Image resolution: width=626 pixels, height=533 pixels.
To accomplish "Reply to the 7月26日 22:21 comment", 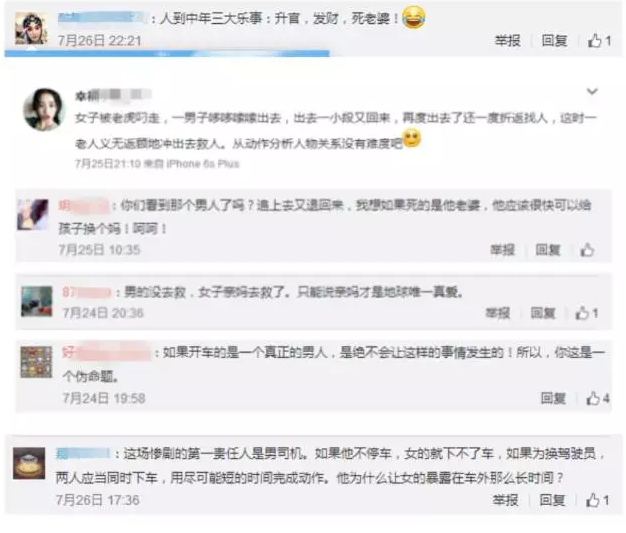I will click(554, 41).
